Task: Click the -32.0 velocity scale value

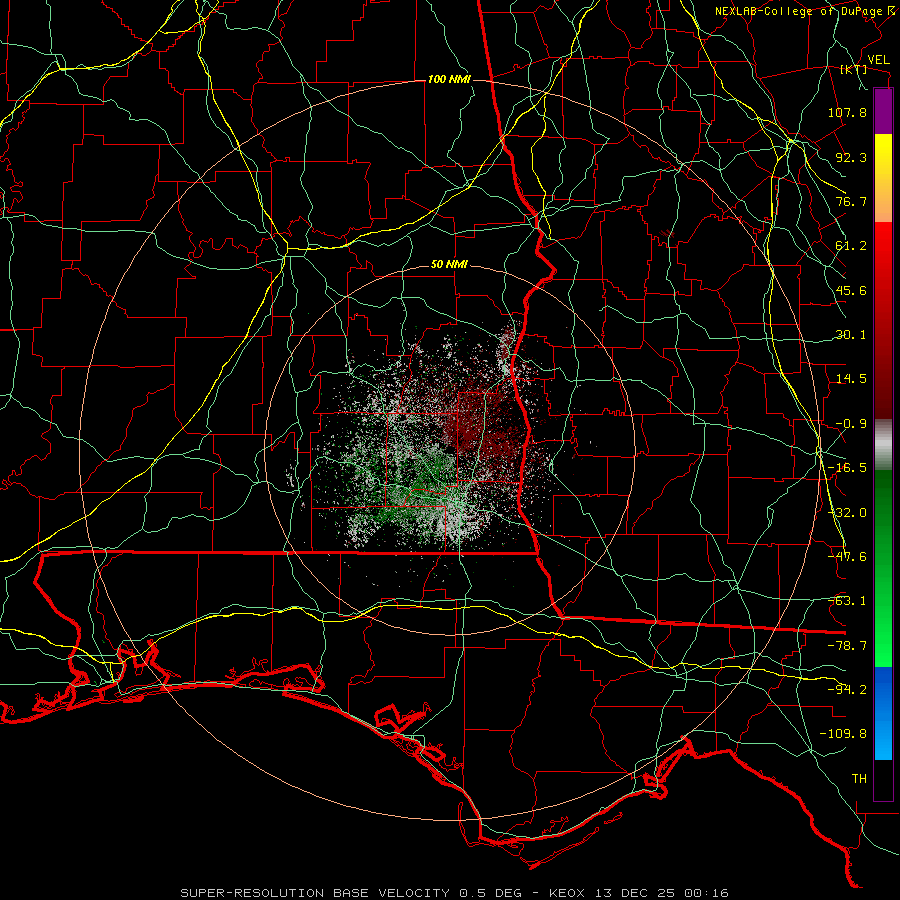Action: (x=847, y=513)
